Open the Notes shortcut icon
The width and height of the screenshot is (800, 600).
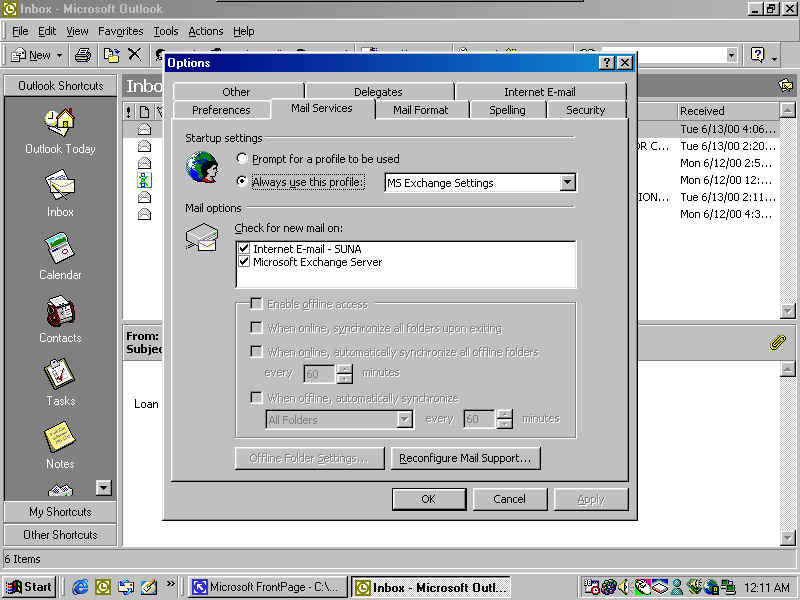coord(60,437)
